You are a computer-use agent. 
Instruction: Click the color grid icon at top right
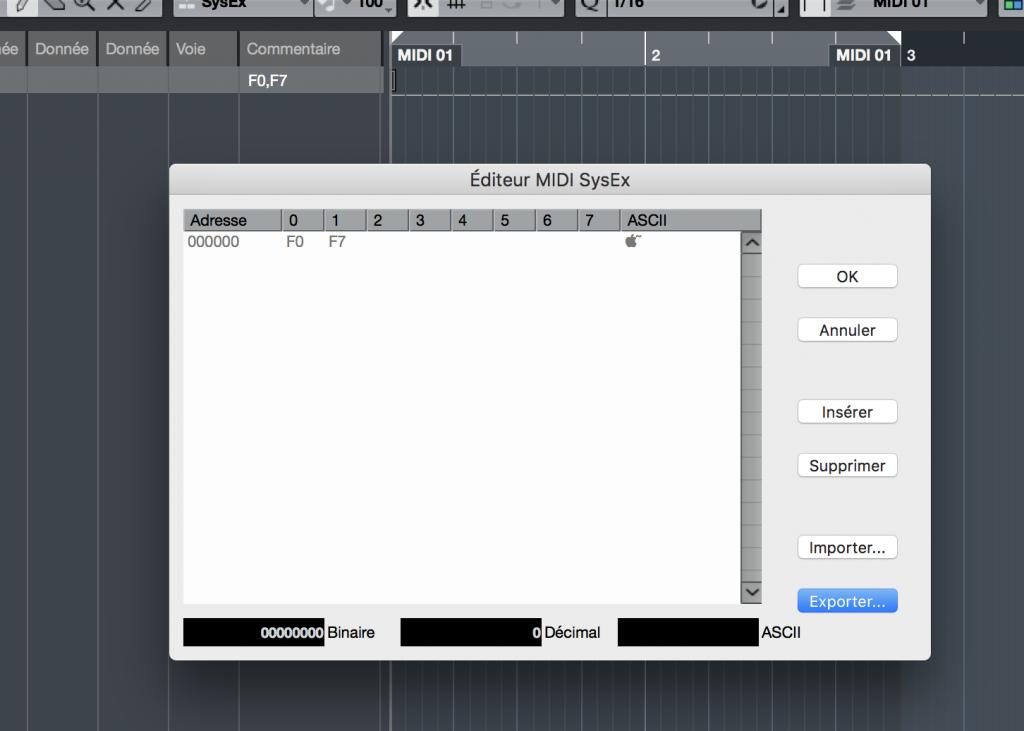point(1012,4)
